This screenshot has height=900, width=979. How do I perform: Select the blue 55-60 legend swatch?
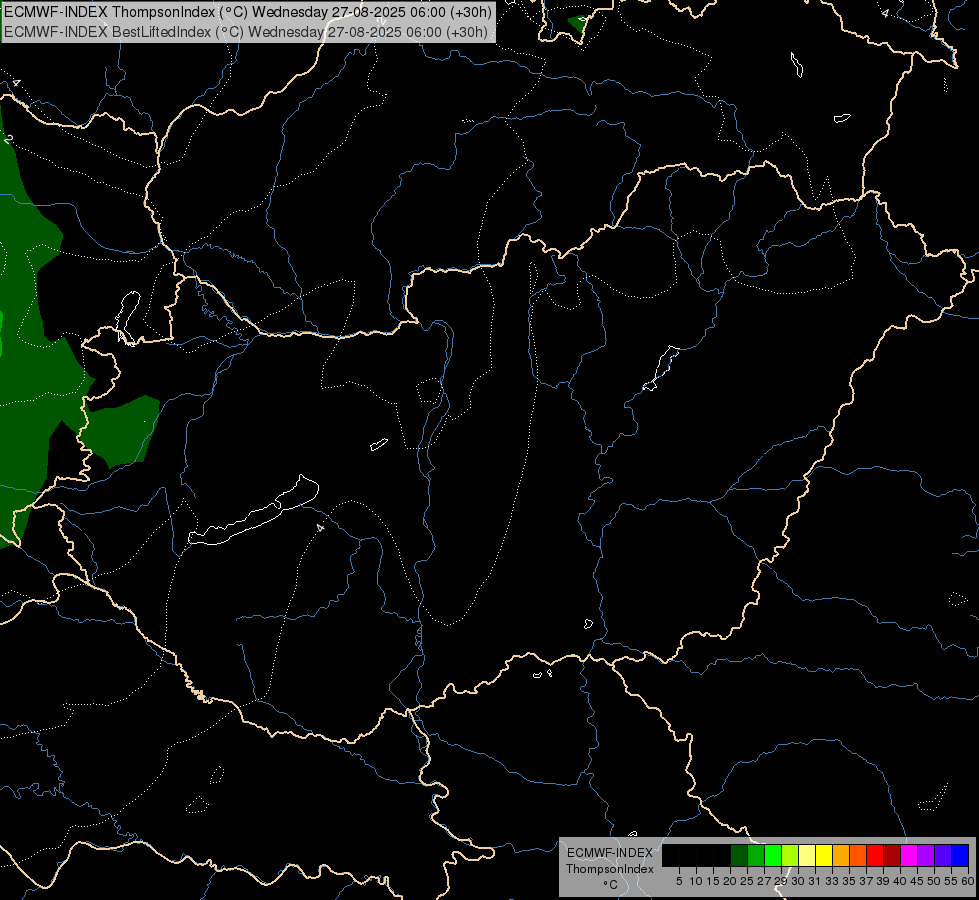960,855
